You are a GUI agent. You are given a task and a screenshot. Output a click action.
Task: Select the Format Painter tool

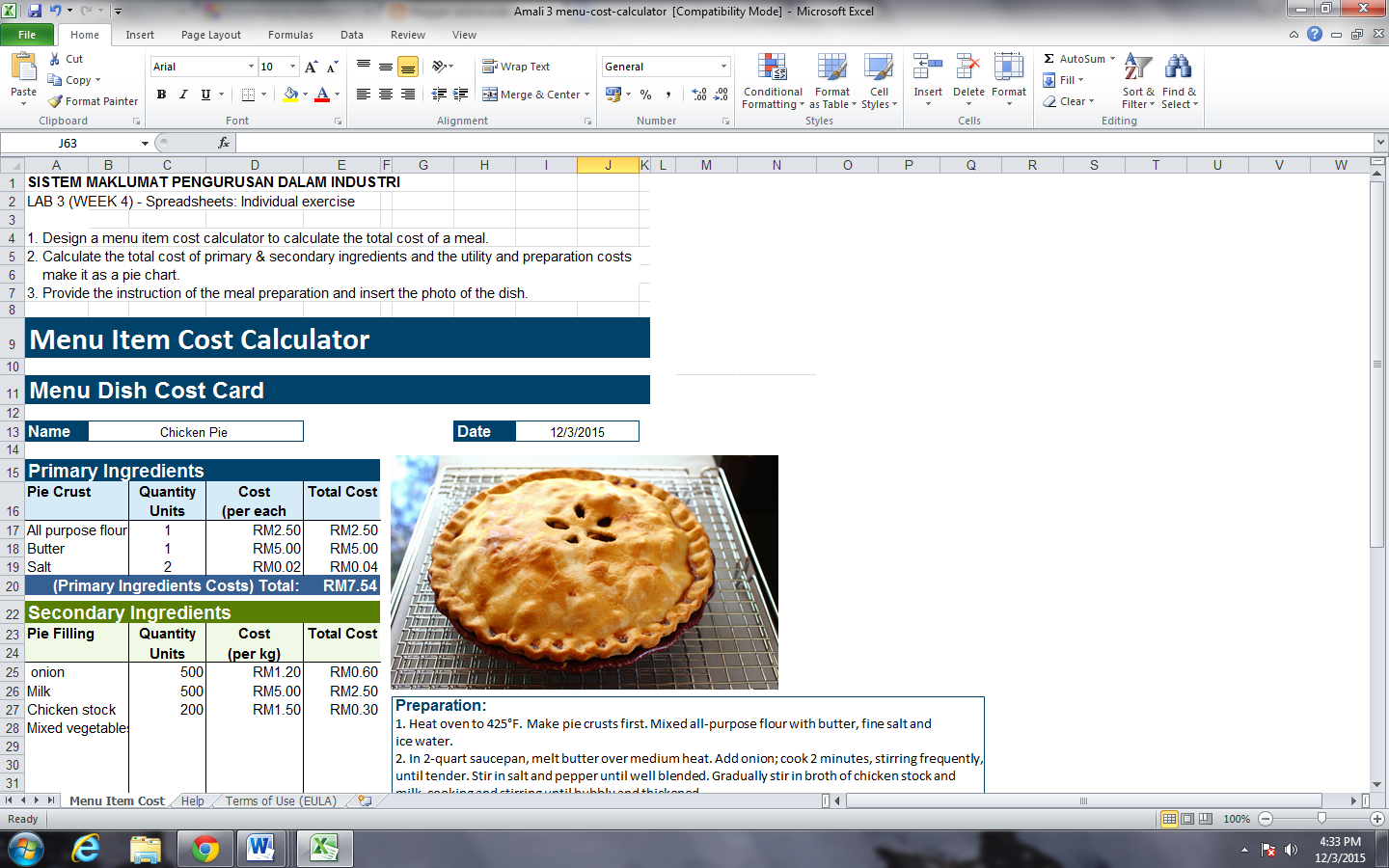click(x=92, y=100)
